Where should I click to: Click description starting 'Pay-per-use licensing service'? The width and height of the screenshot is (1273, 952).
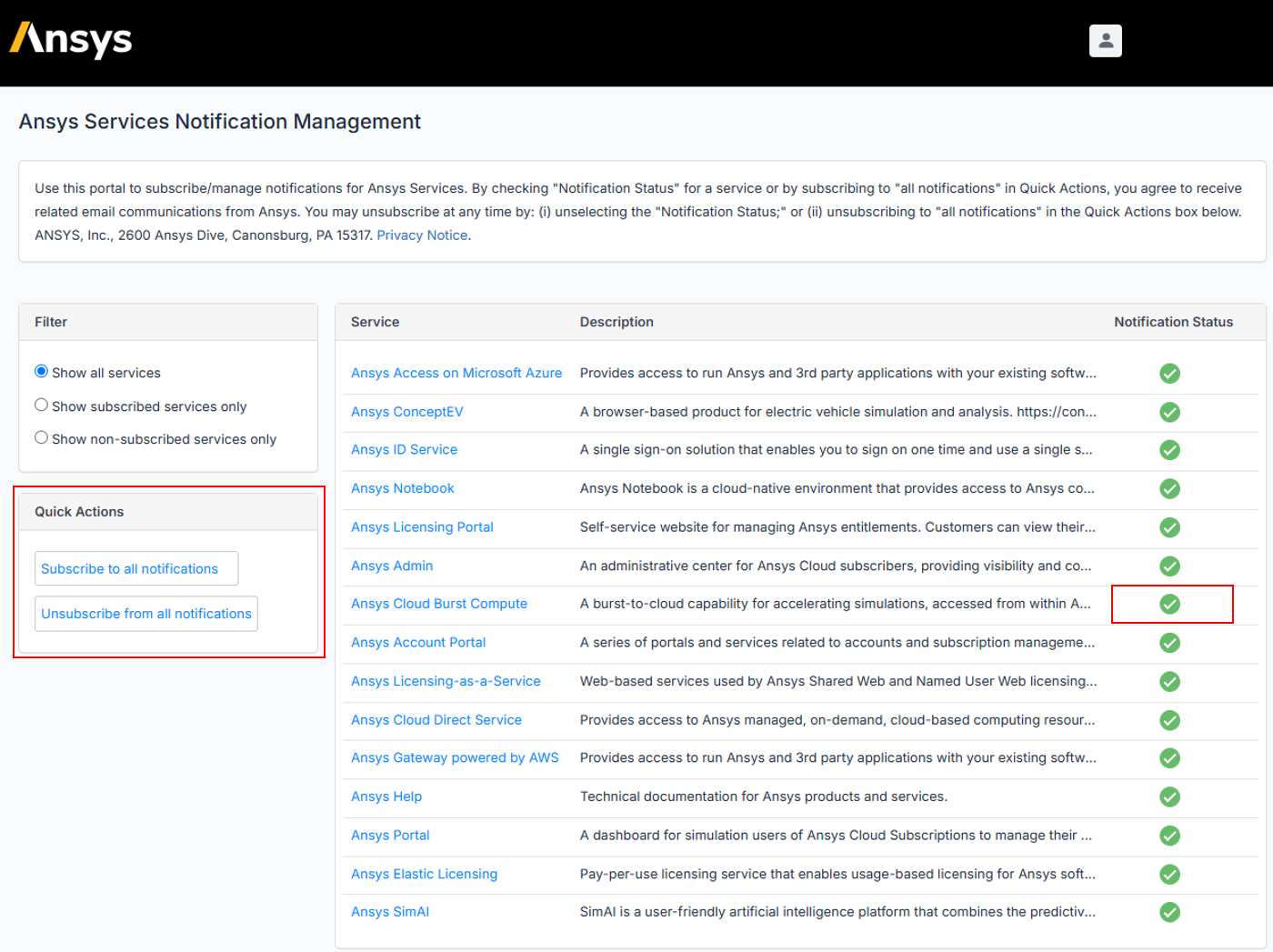coord(837,874)
